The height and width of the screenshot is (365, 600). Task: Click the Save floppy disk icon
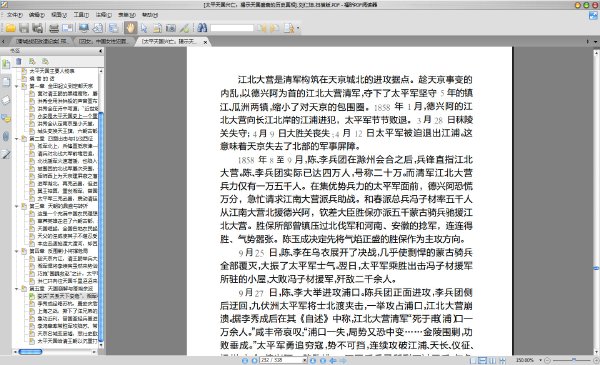(24, 28)
